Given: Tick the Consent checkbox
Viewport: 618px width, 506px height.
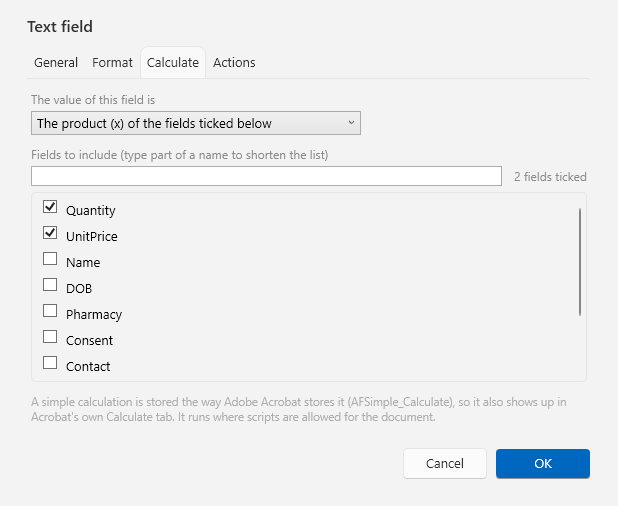Looking at the screenshot, I should click(x=50, y=337).
